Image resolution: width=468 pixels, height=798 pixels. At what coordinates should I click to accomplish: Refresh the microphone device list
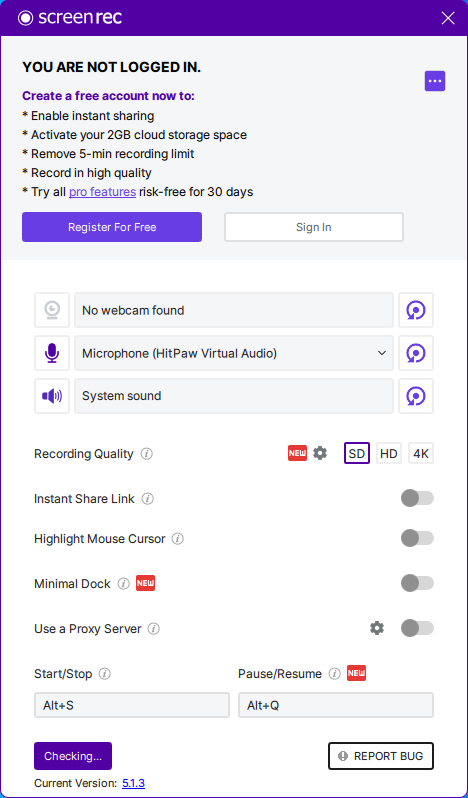click(x=416, y=353)
